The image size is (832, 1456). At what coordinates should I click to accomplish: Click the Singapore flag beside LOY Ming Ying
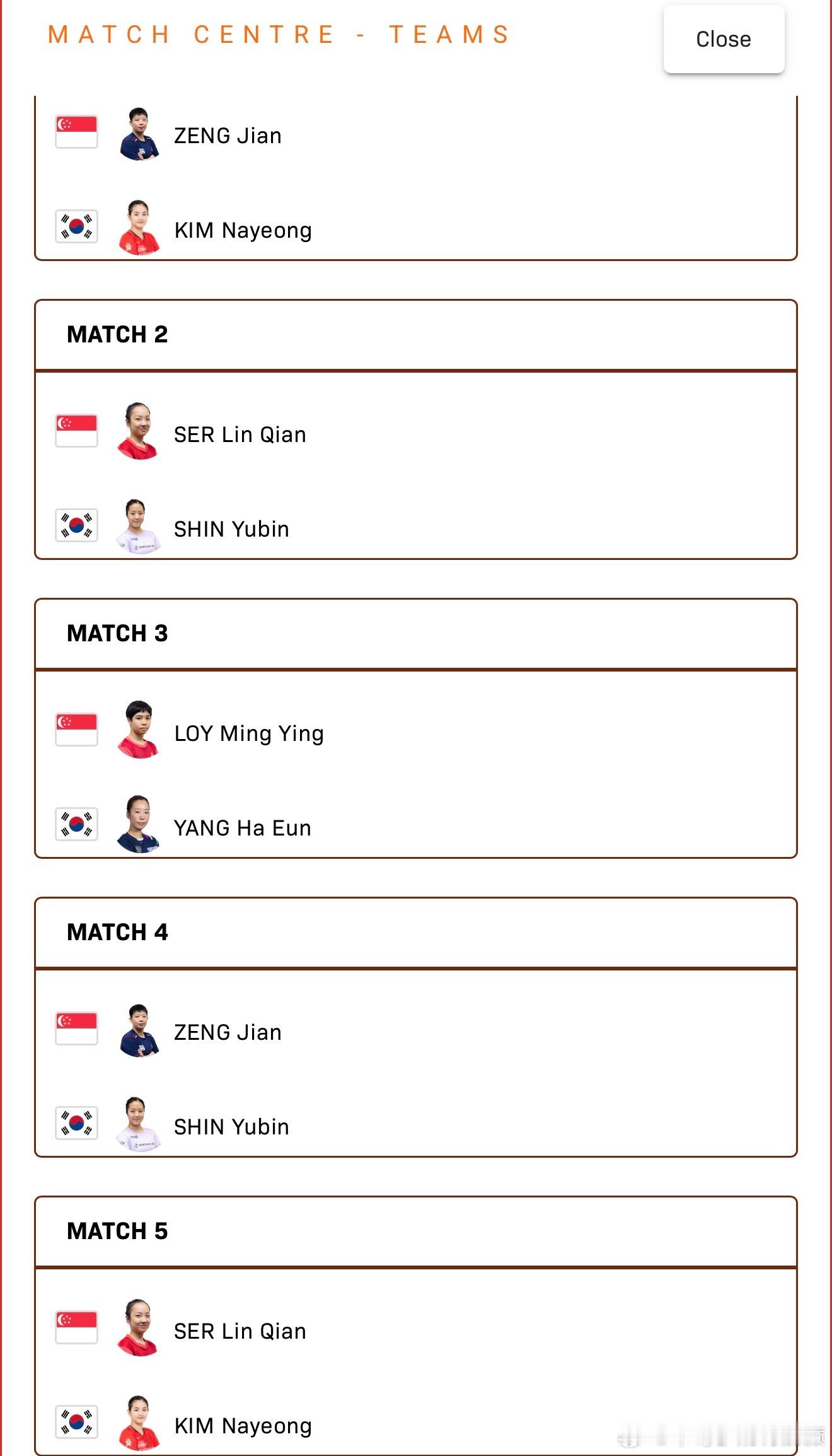[x=76, y=730]
